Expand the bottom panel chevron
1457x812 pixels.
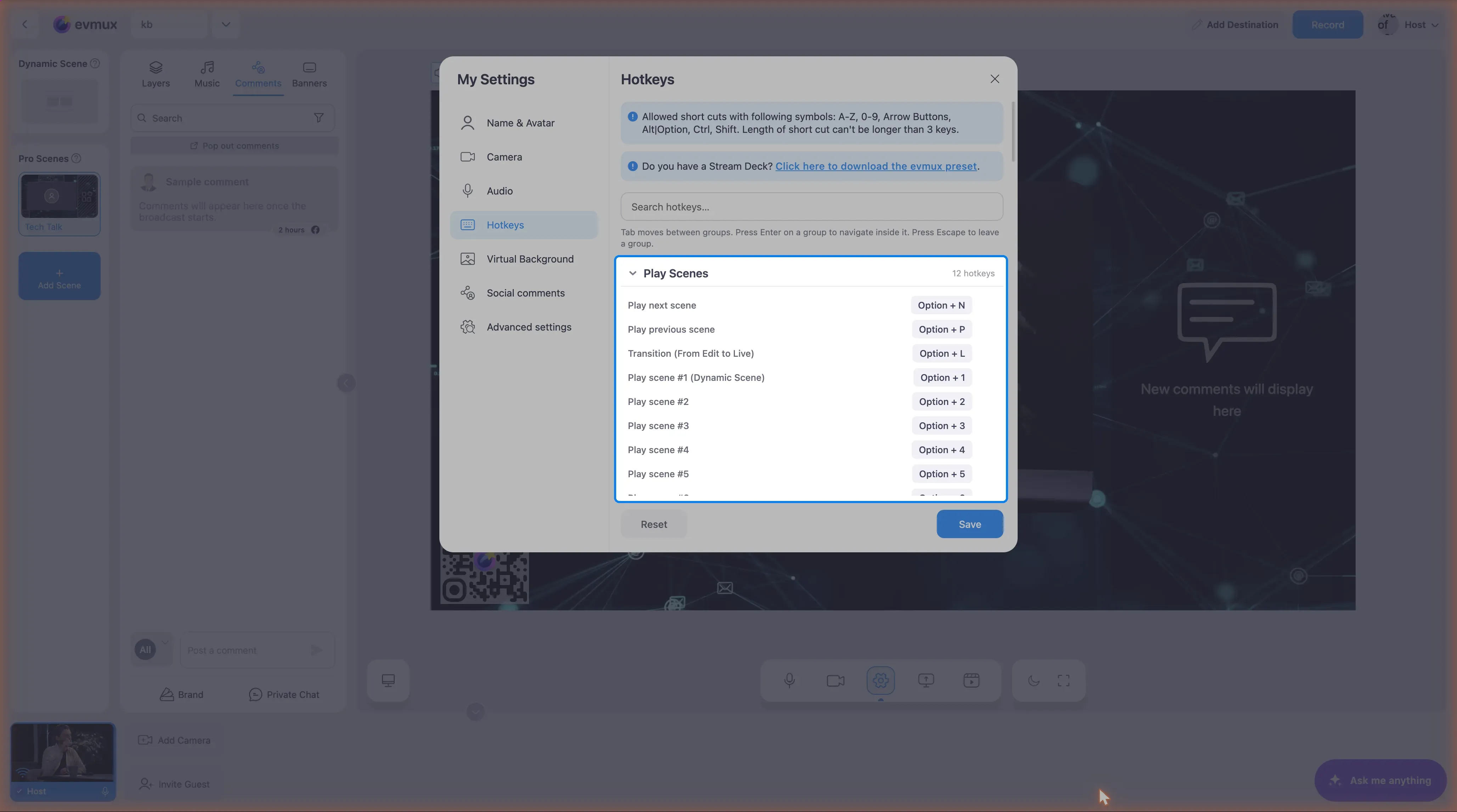coord(476,711)
